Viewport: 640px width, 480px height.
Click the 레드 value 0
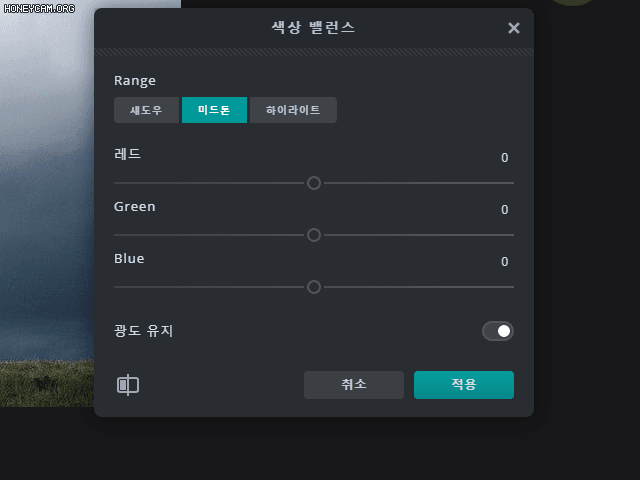(x=504, y=158)
